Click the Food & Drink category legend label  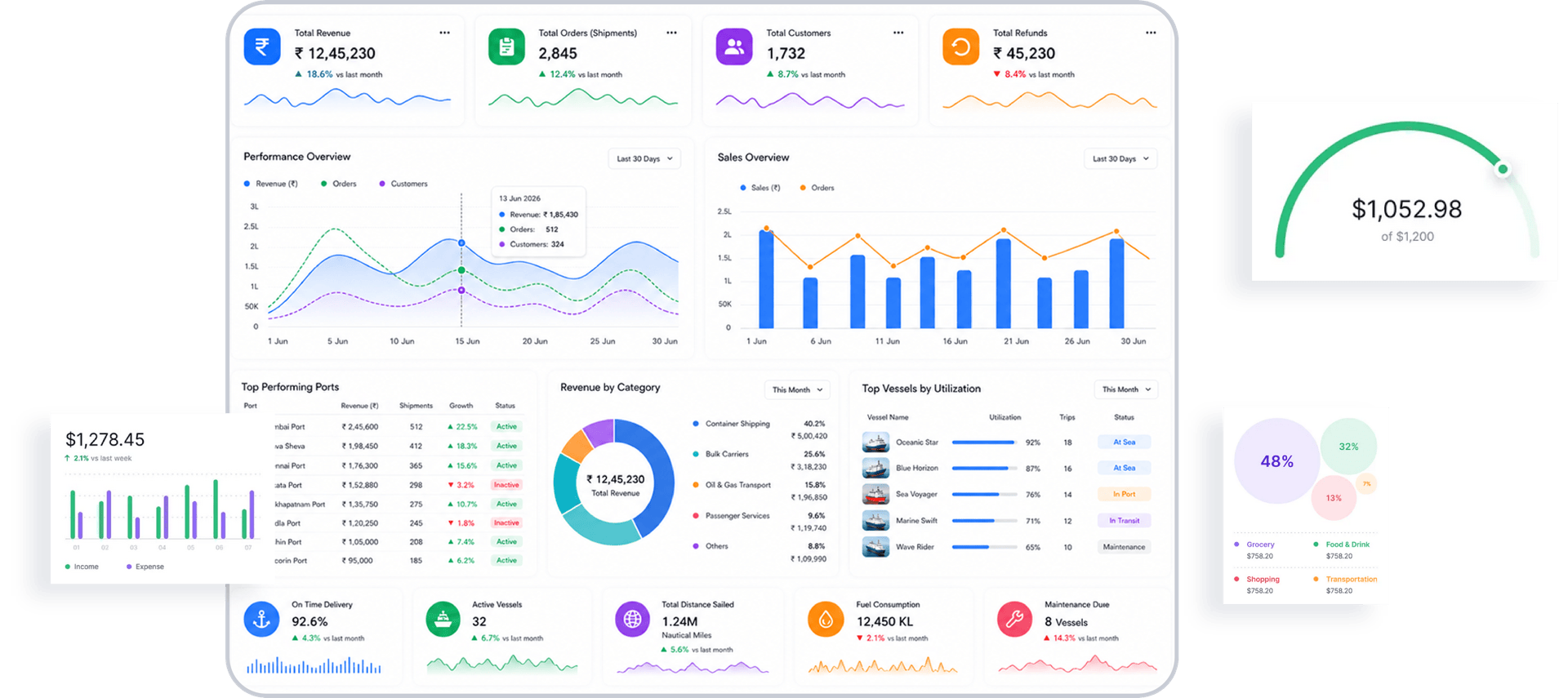[1347, 545]
